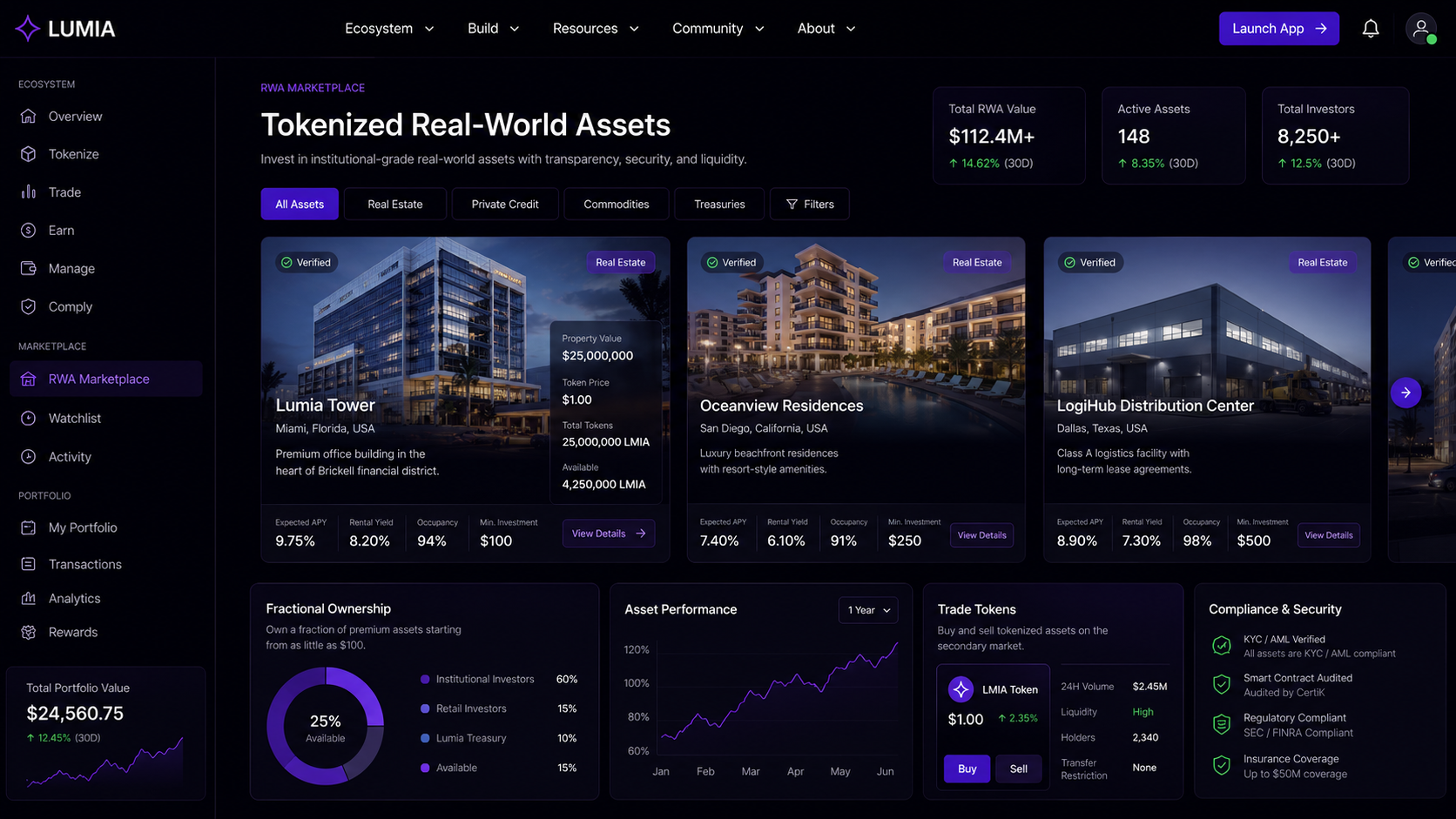Image resolution: width=1456 pixels, height=819 pixels.
Task: Select the Trade bar-chart icon in sidebar
Action: (x=29, y=191)
